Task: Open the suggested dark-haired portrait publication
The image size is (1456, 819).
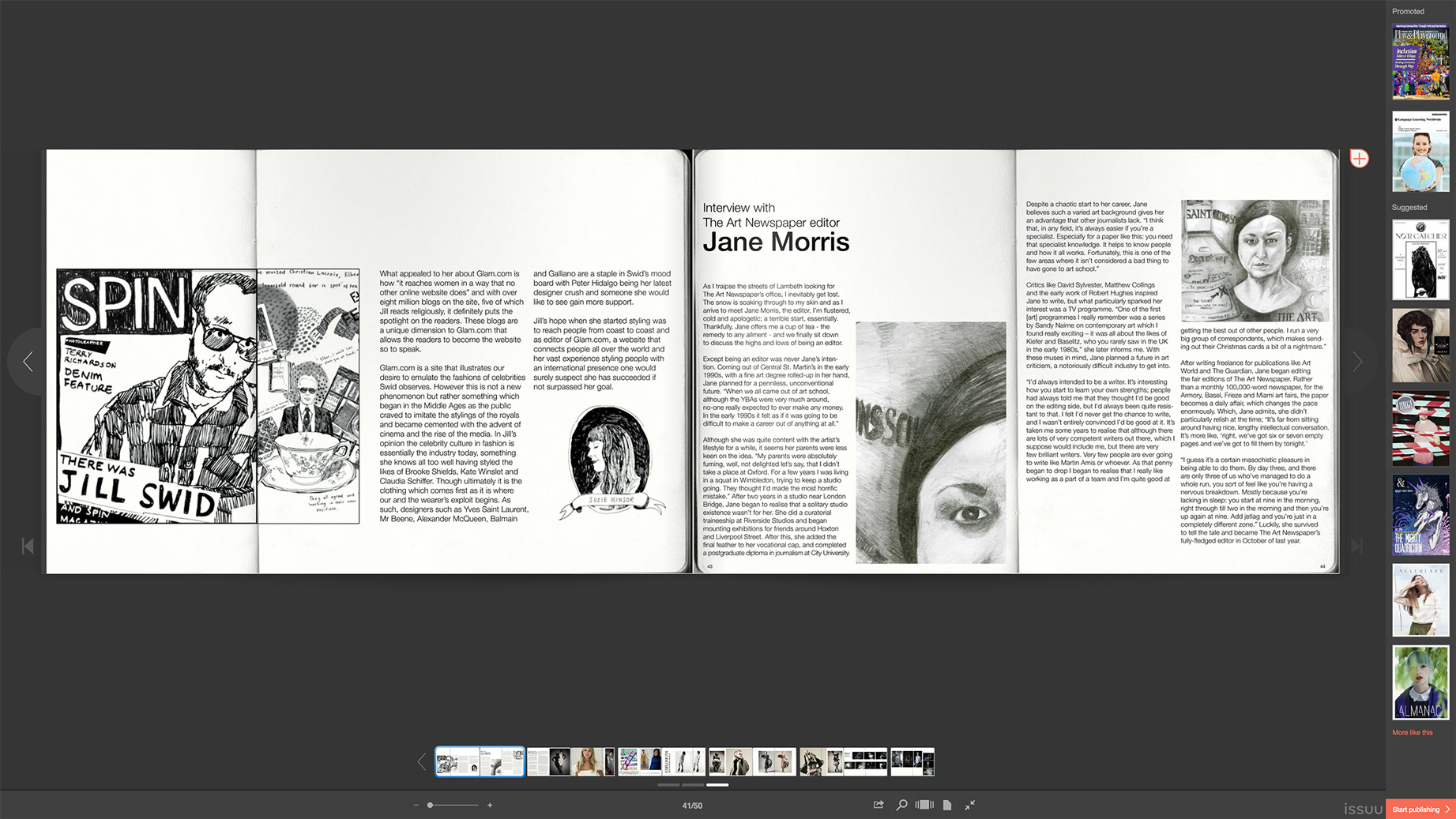Action: coord(1420,345)
